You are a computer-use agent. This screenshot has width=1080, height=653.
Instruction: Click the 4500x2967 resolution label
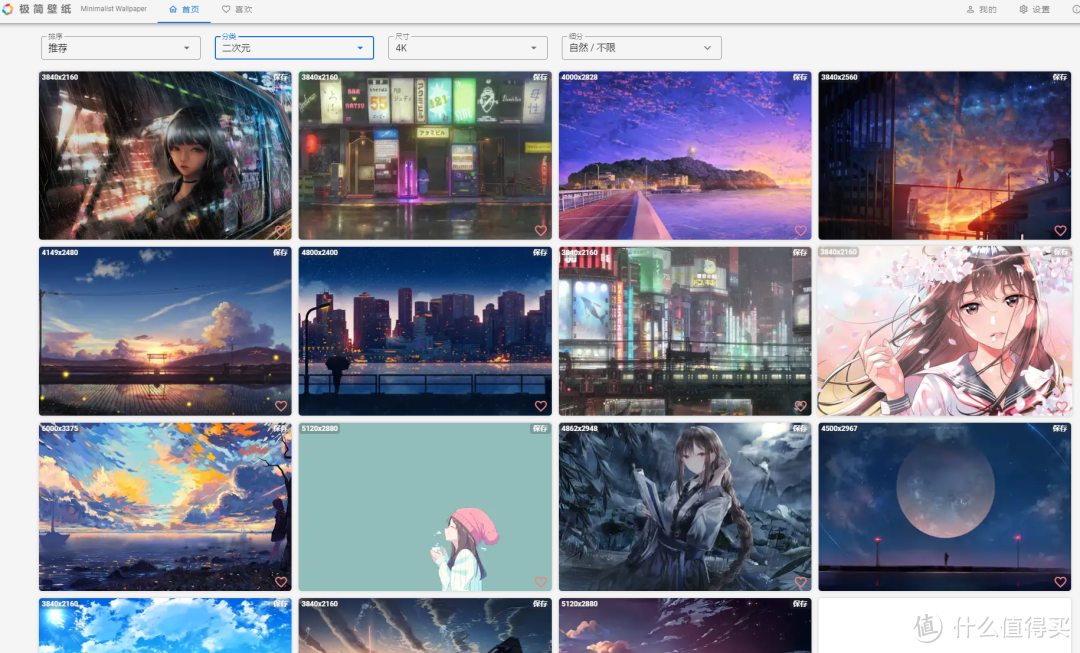839,428
